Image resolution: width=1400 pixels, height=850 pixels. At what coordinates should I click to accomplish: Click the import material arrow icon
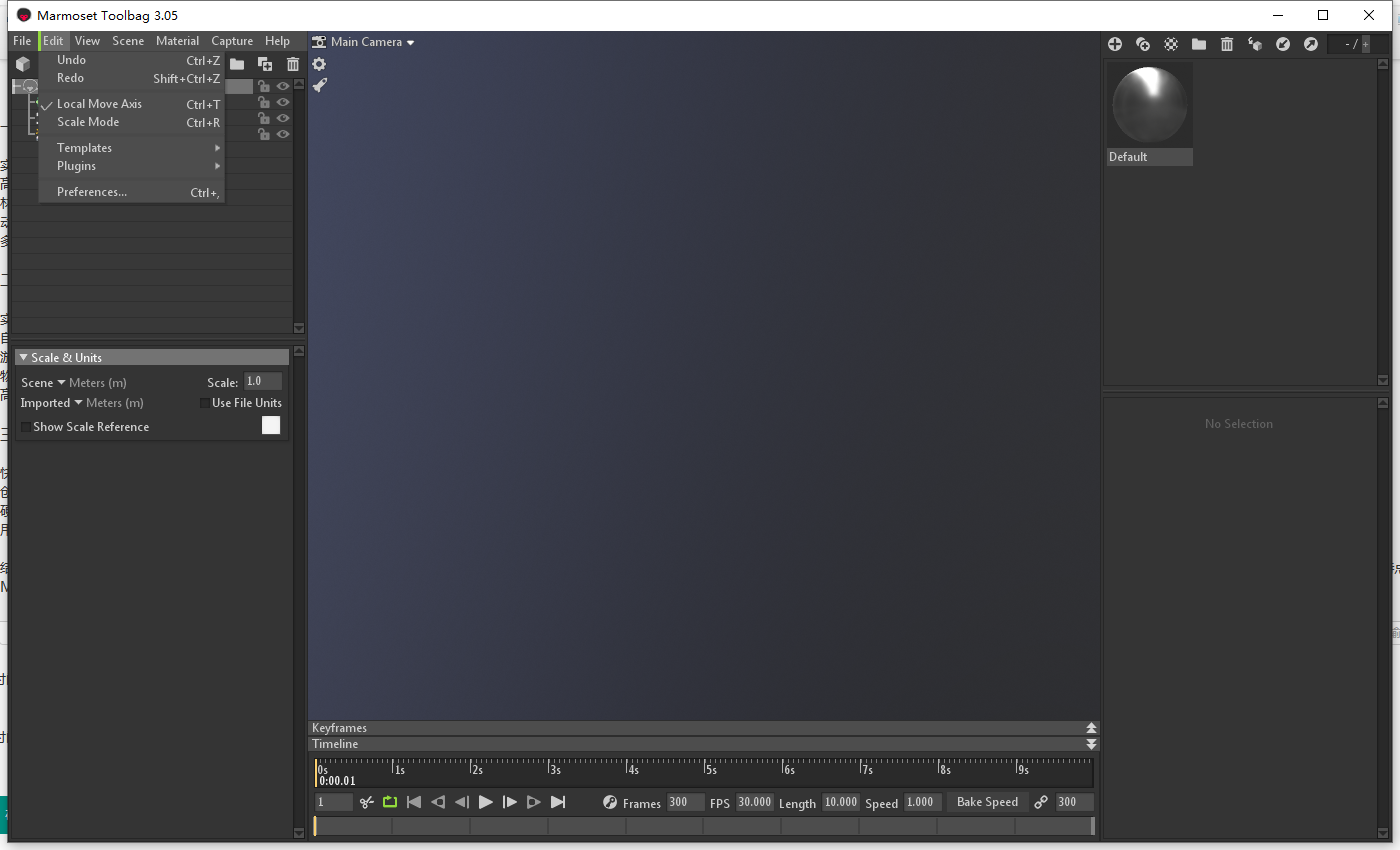click(1283, 44)
